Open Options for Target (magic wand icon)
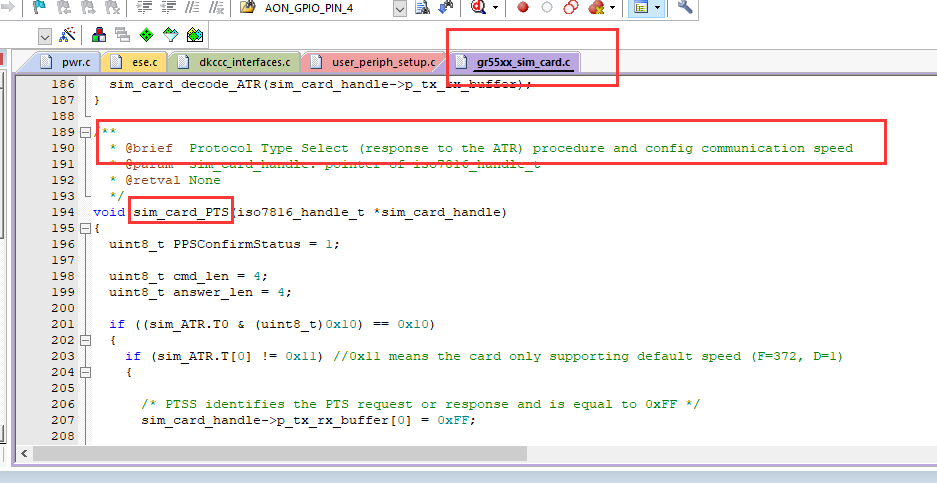This screenshot has height=483, width=937. point(67,35)
